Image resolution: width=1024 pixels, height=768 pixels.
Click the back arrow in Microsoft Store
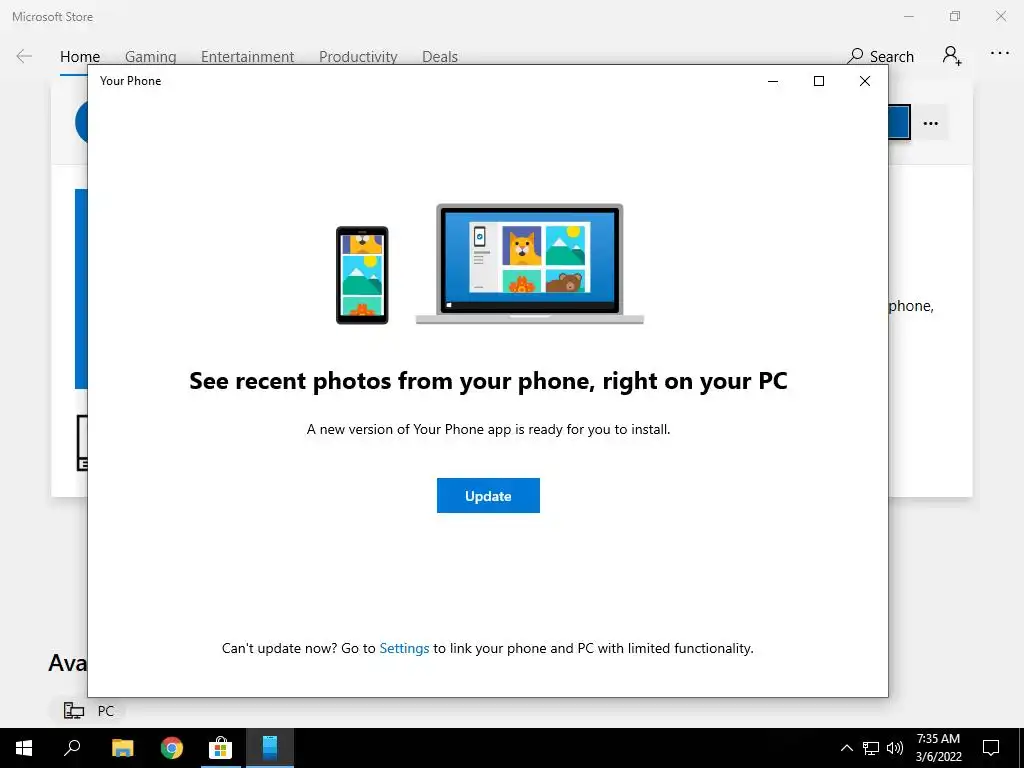24,56
